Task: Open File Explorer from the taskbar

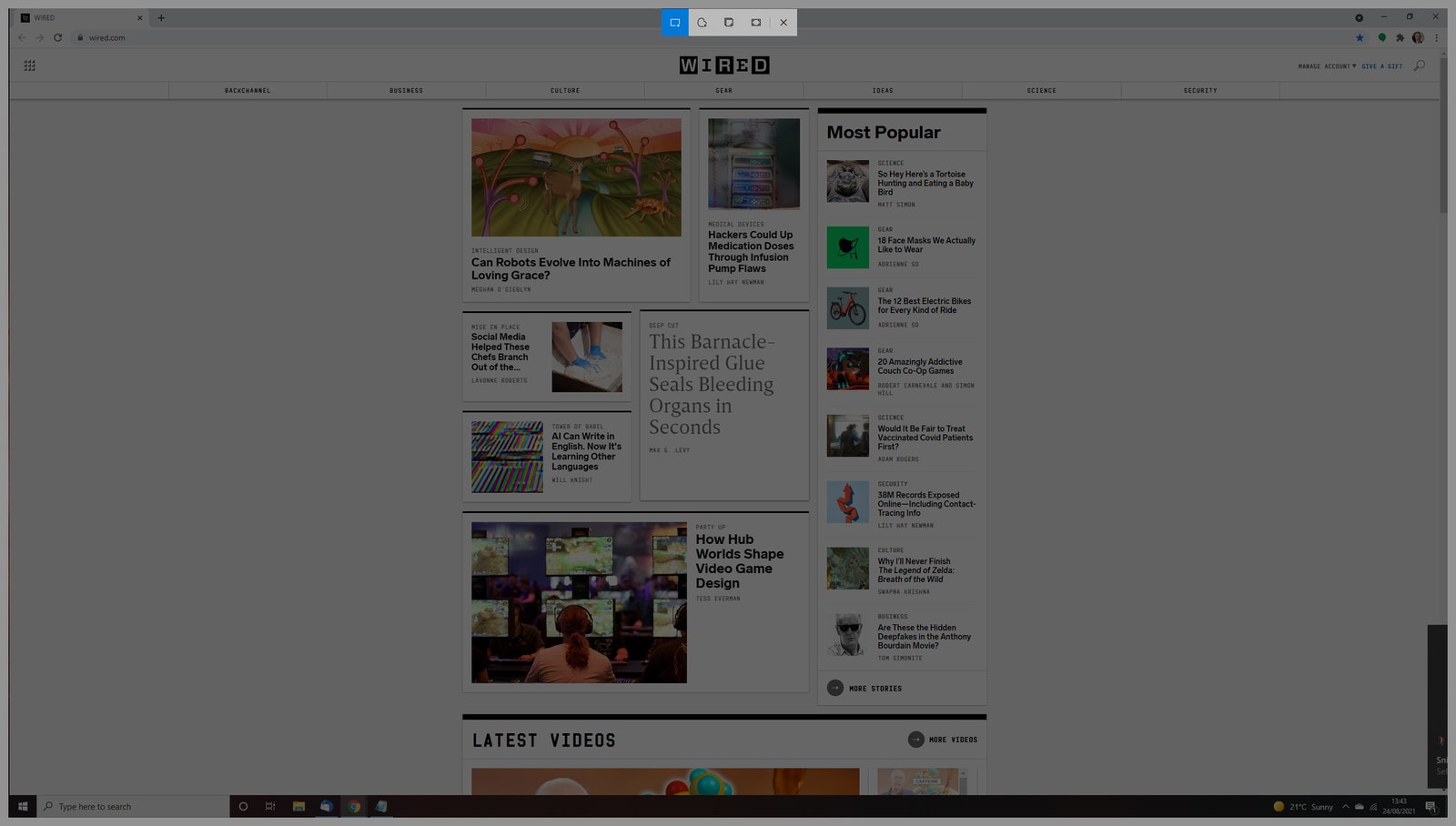Action: (x=298, y=807)
